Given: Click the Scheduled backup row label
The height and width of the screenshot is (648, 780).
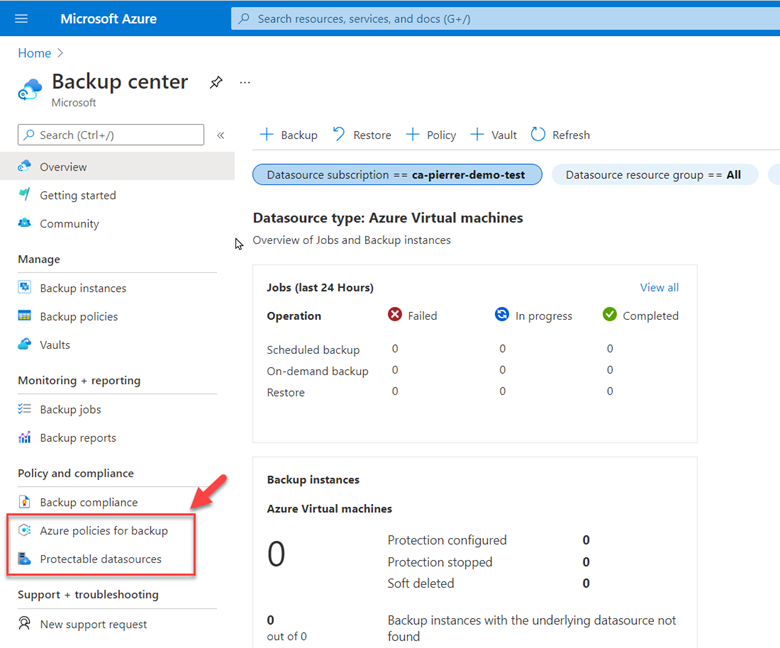Looking at the screenshot, I should tap(313, 350).
